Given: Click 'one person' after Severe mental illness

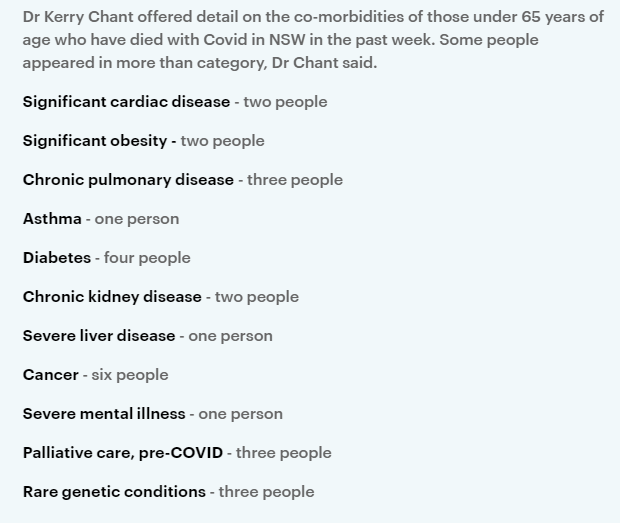Looking at the screenshot, I should (x=241, y=414).
